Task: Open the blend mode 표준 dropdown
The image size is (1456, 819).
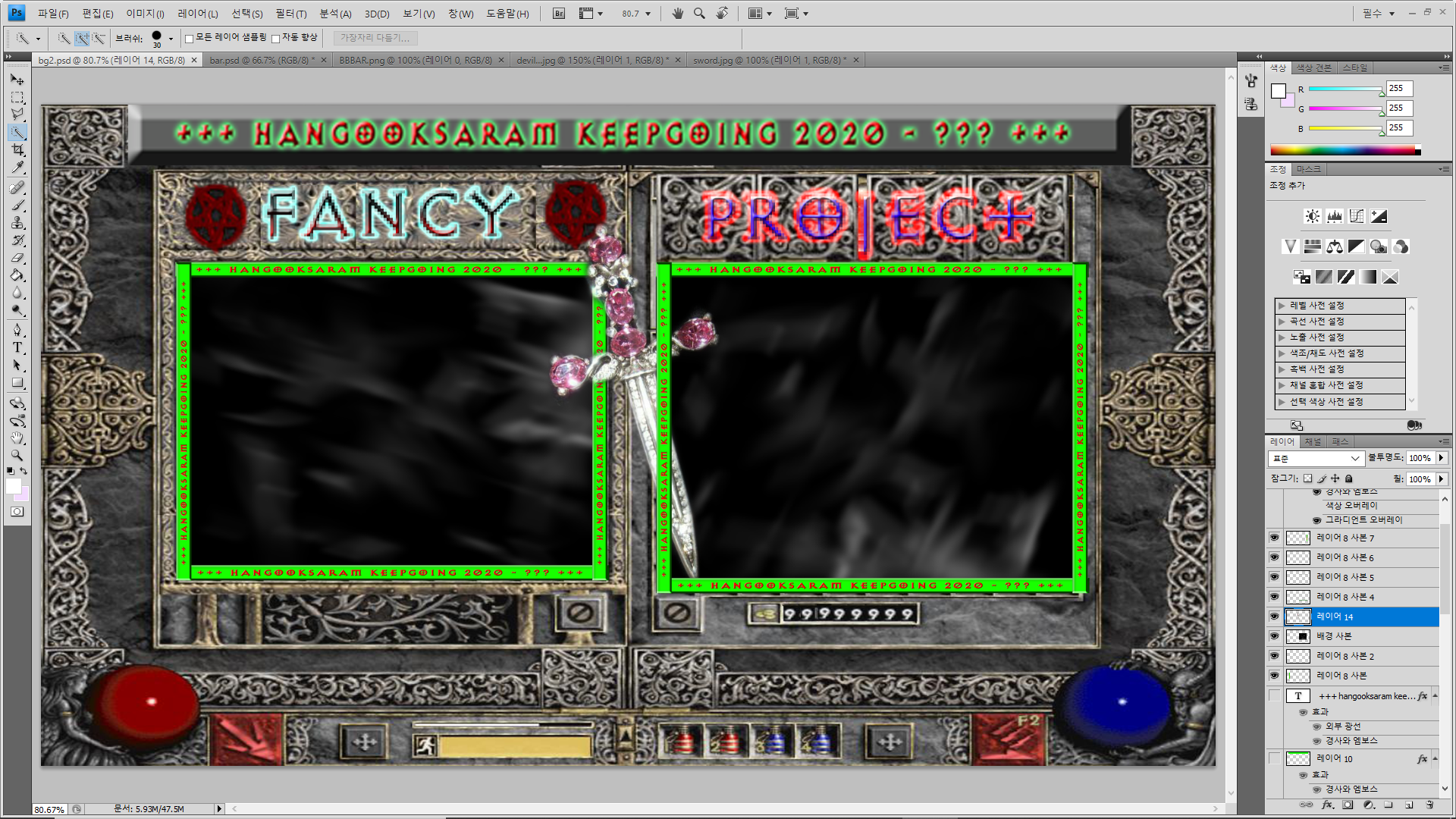Action: point(1316,459)
